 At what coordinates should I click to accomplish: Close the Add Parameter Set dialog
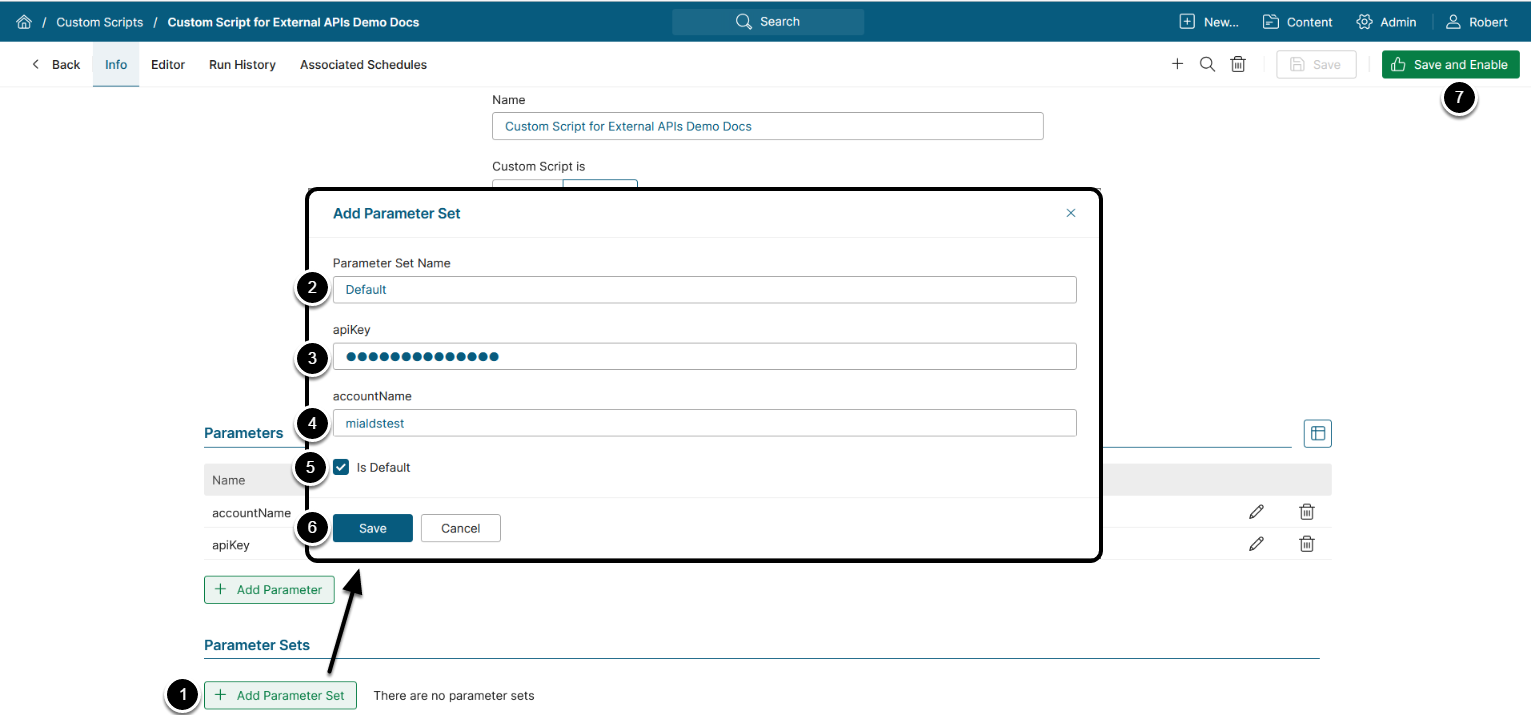(1071, 213)
